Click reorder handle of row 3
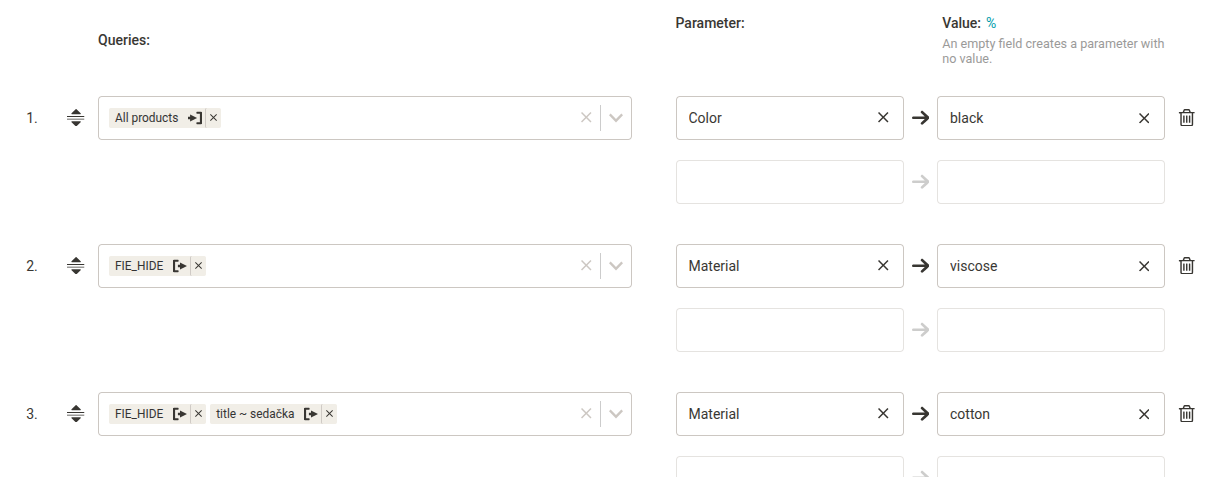The width and height of the screenshot is (1218, 477). point(75,414)
